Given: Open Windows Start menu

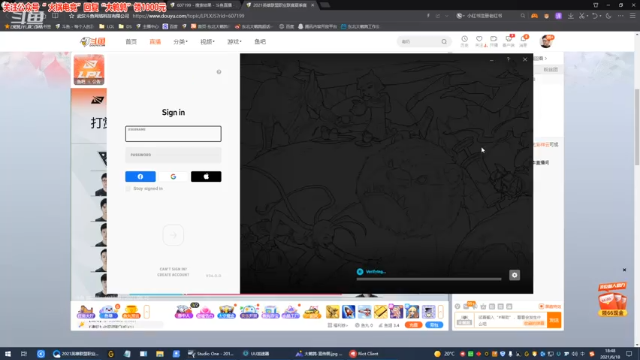Looking at the screenshot, I should 8,354.
